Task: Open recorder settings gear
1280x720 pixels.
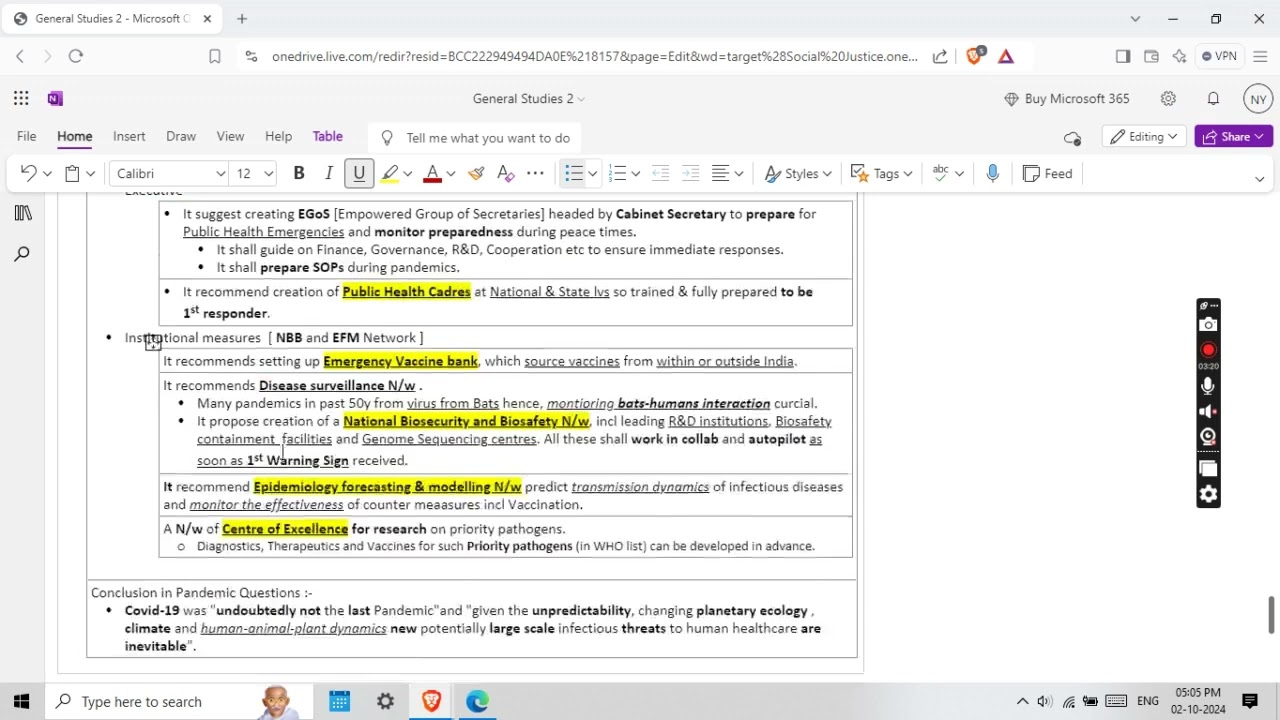Action: click(1208, 494)
